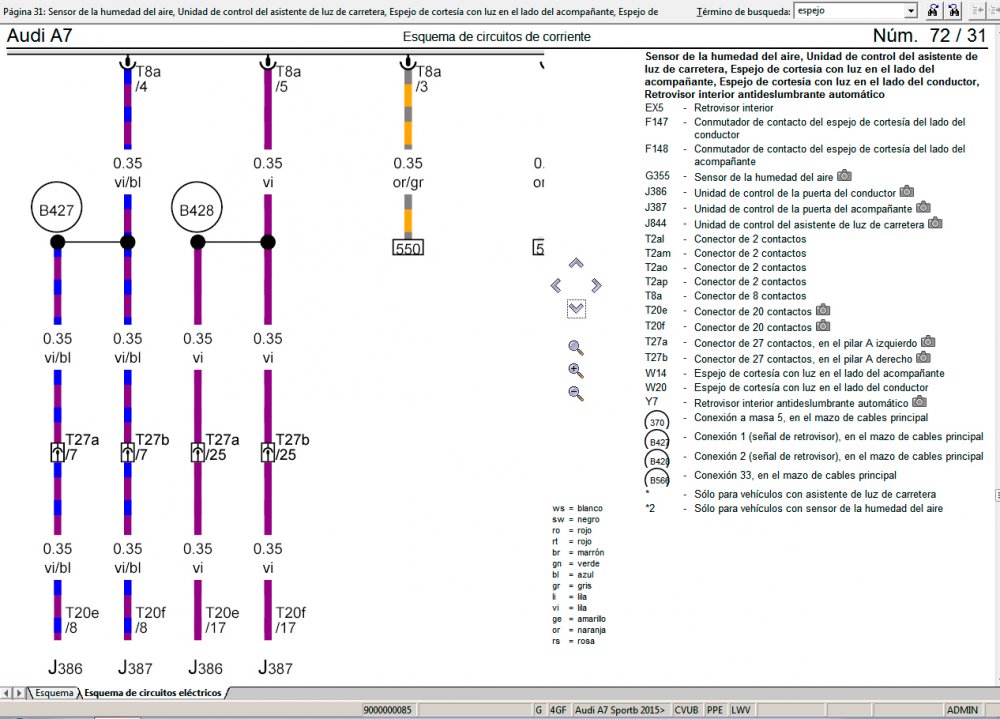The width and height of the screenshot is (1000, 719).
Task: Open camera image for T27b connector
Action: point(923,358)
